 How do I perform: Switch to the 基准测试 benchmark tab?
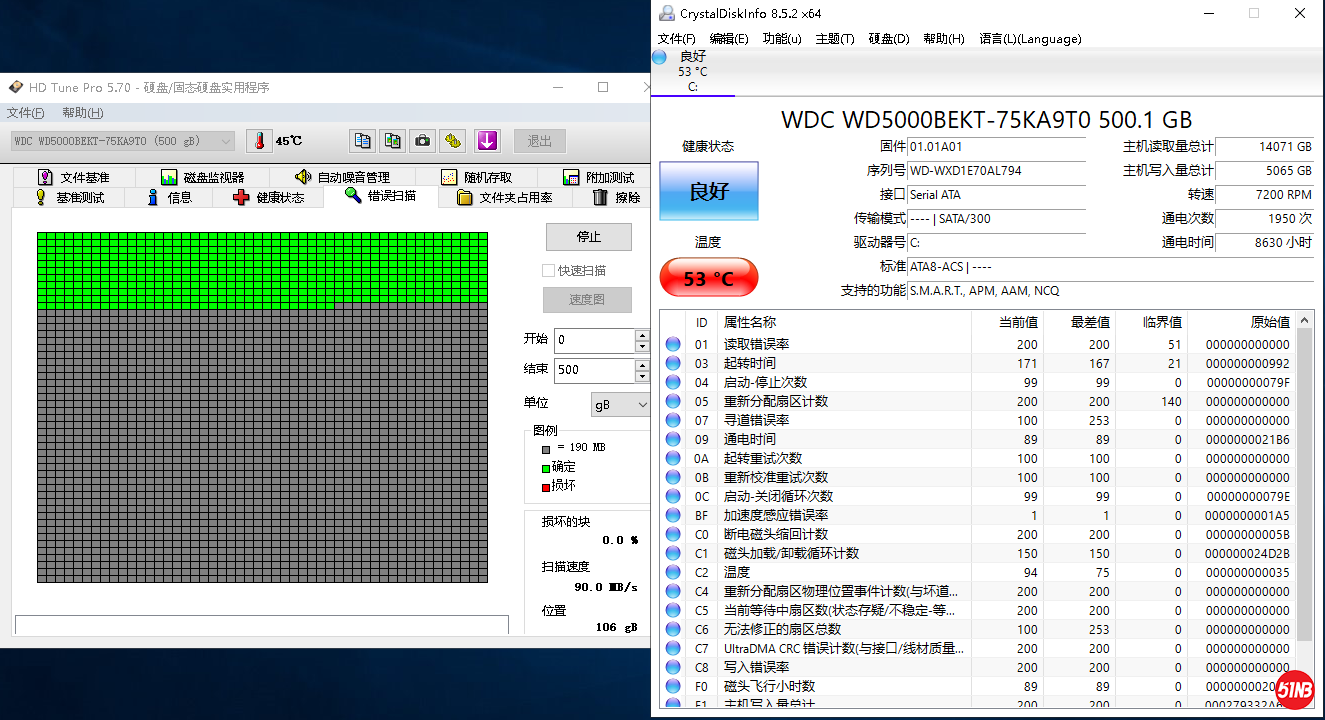pyautogui.click(x=69, y=198)
